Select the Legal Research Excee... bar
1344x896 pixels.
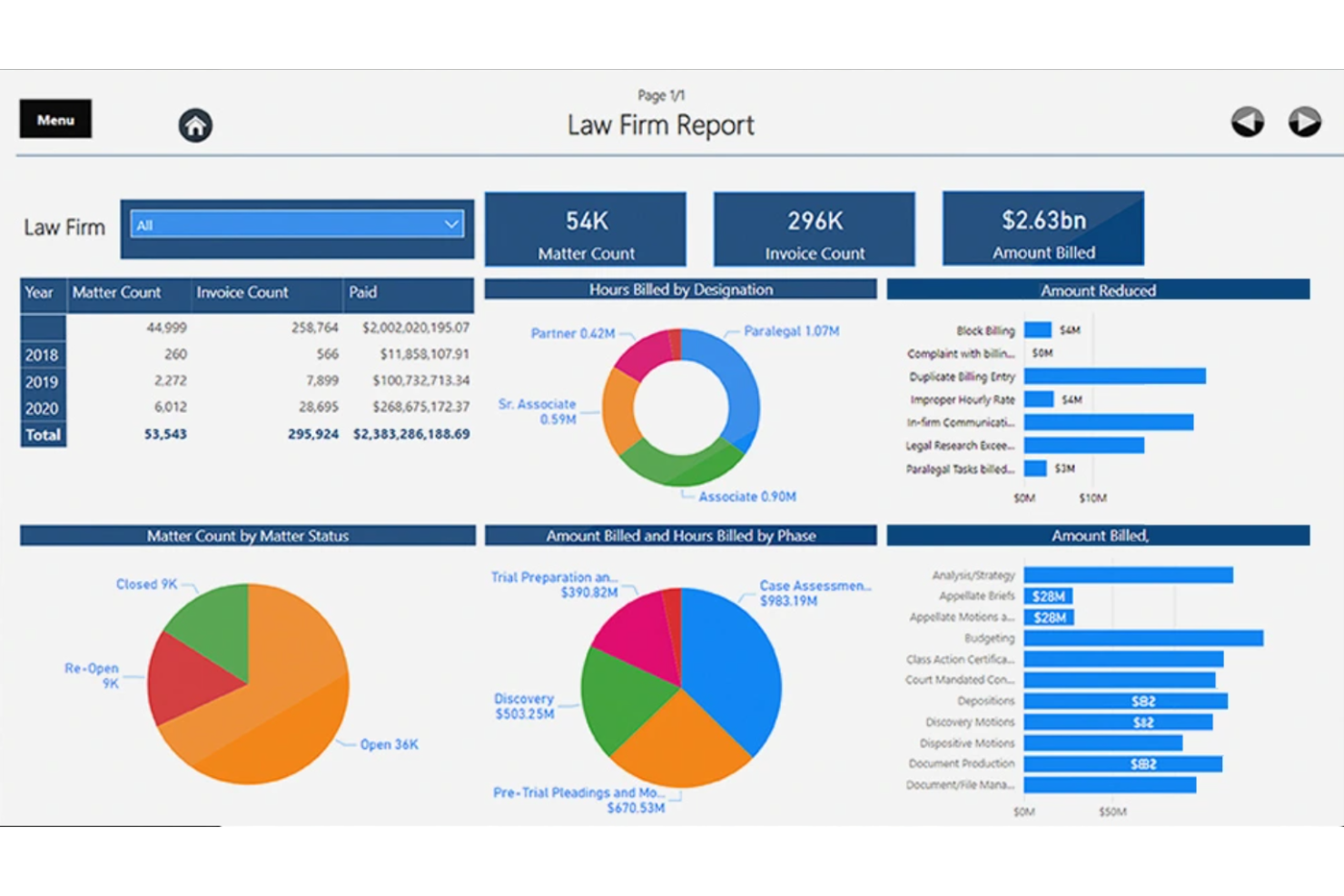1084,445
